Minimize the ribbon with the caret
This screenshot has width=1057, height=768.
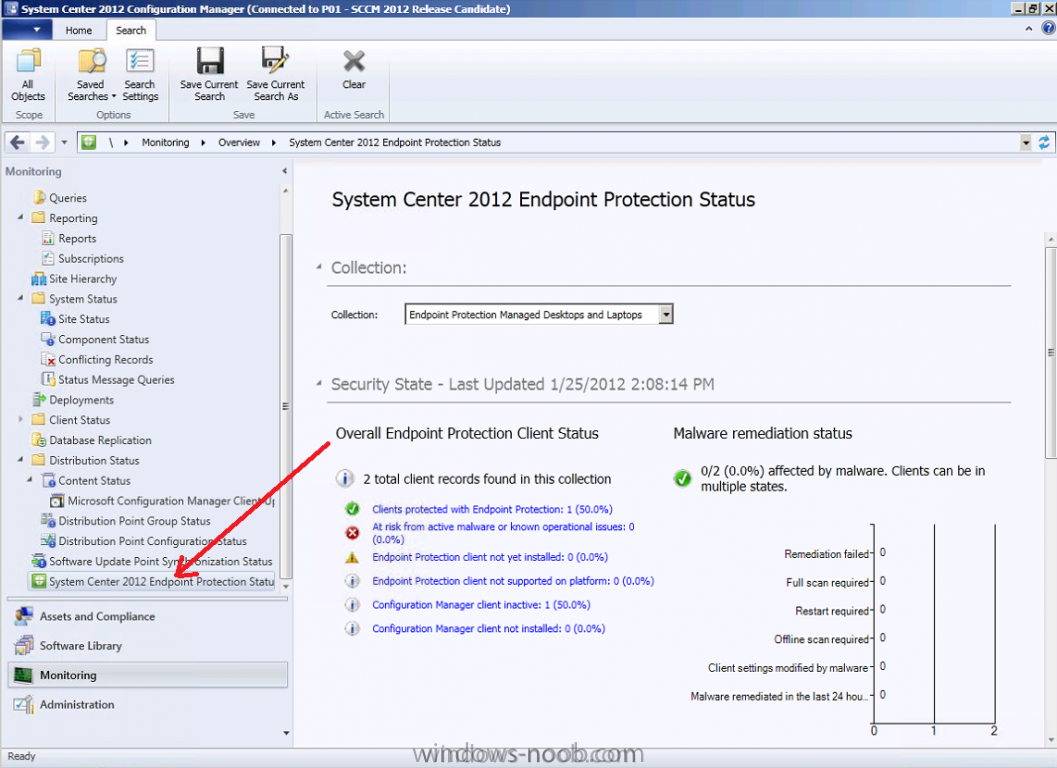point(1029,28)
